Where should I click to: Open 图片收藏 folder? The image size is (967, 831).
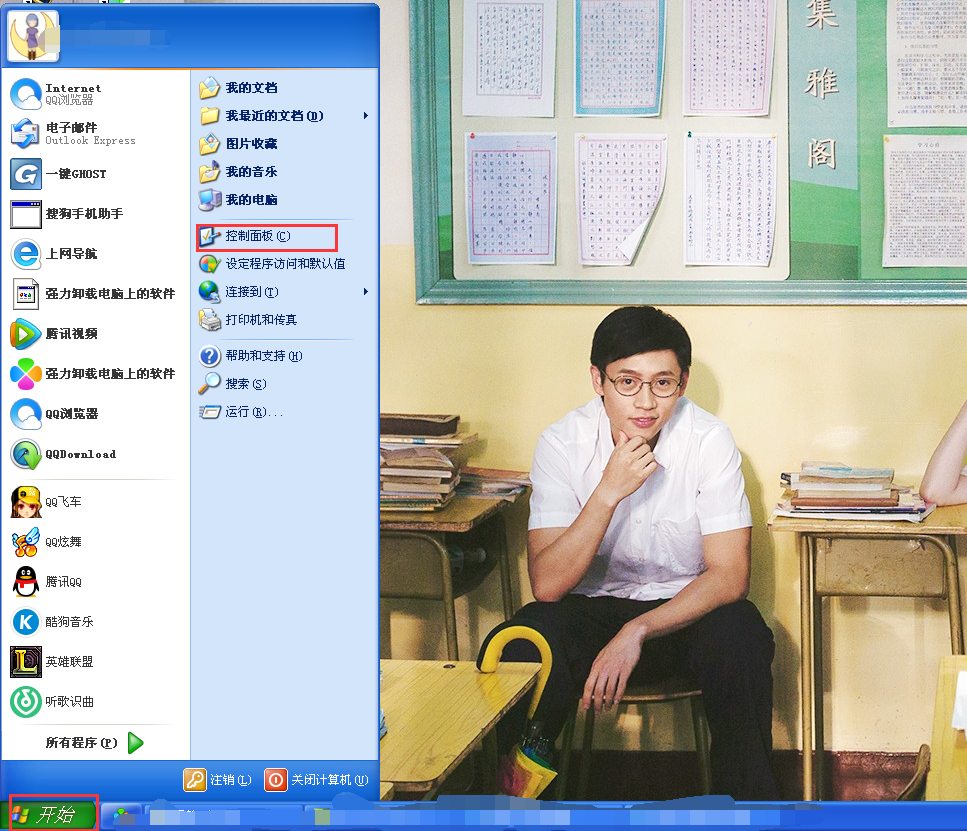click(x=284, y=144)
